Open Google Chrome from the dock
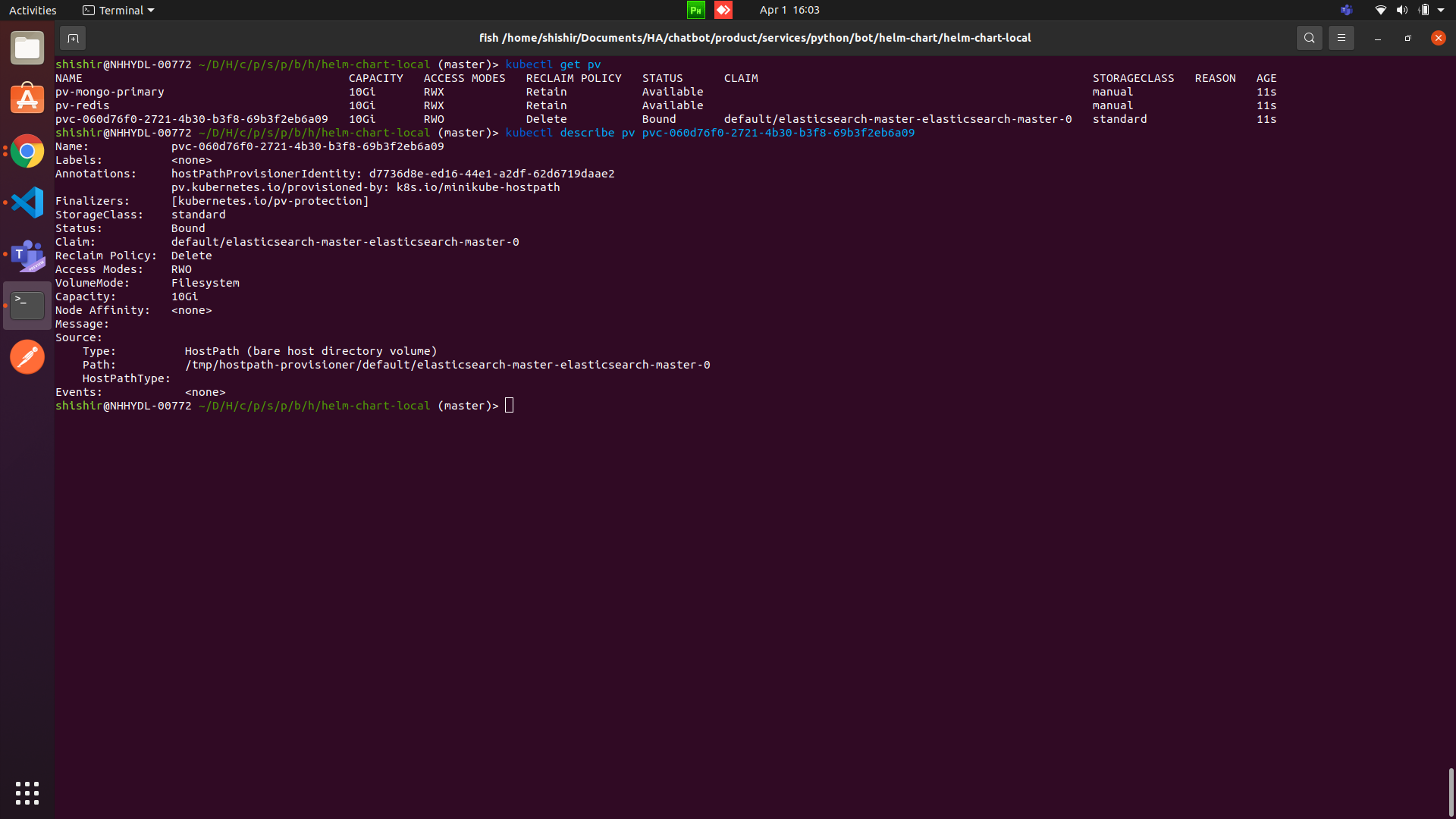This screenshot has width=1456, height=819. coord(27,152)
